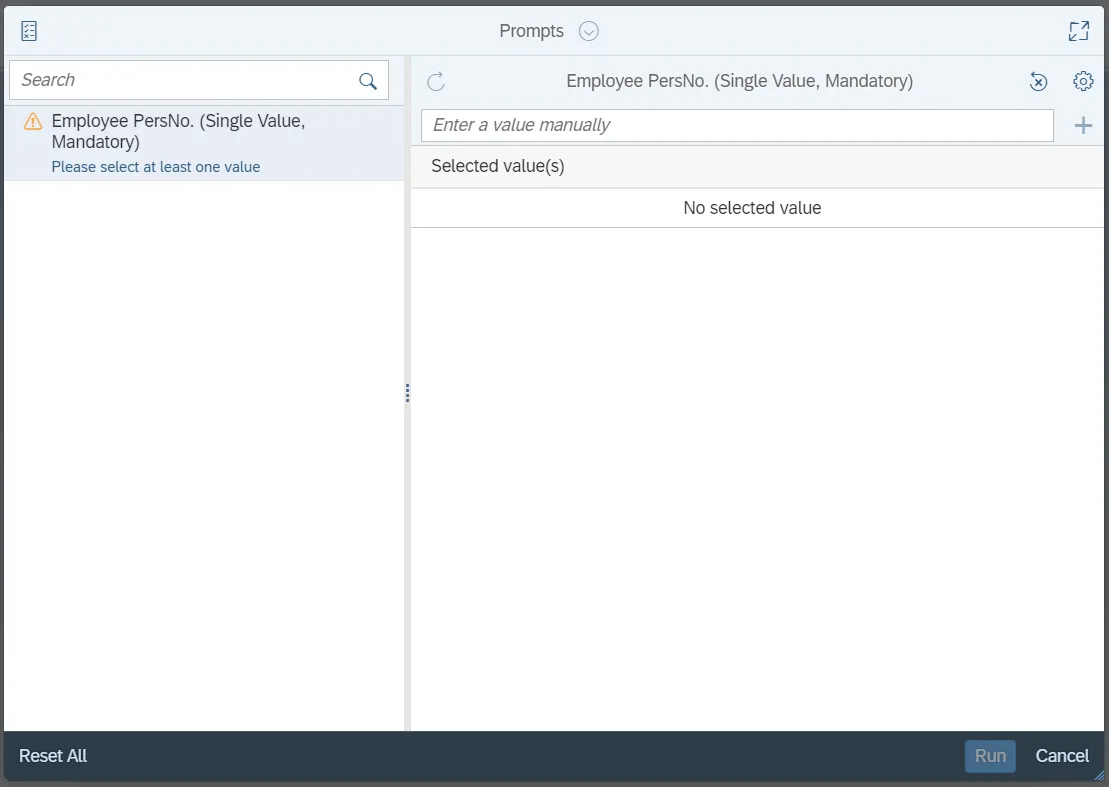1109x787 pixels.
Task: Click the 'Enter a value manually' field
Action: coord(737,125)
